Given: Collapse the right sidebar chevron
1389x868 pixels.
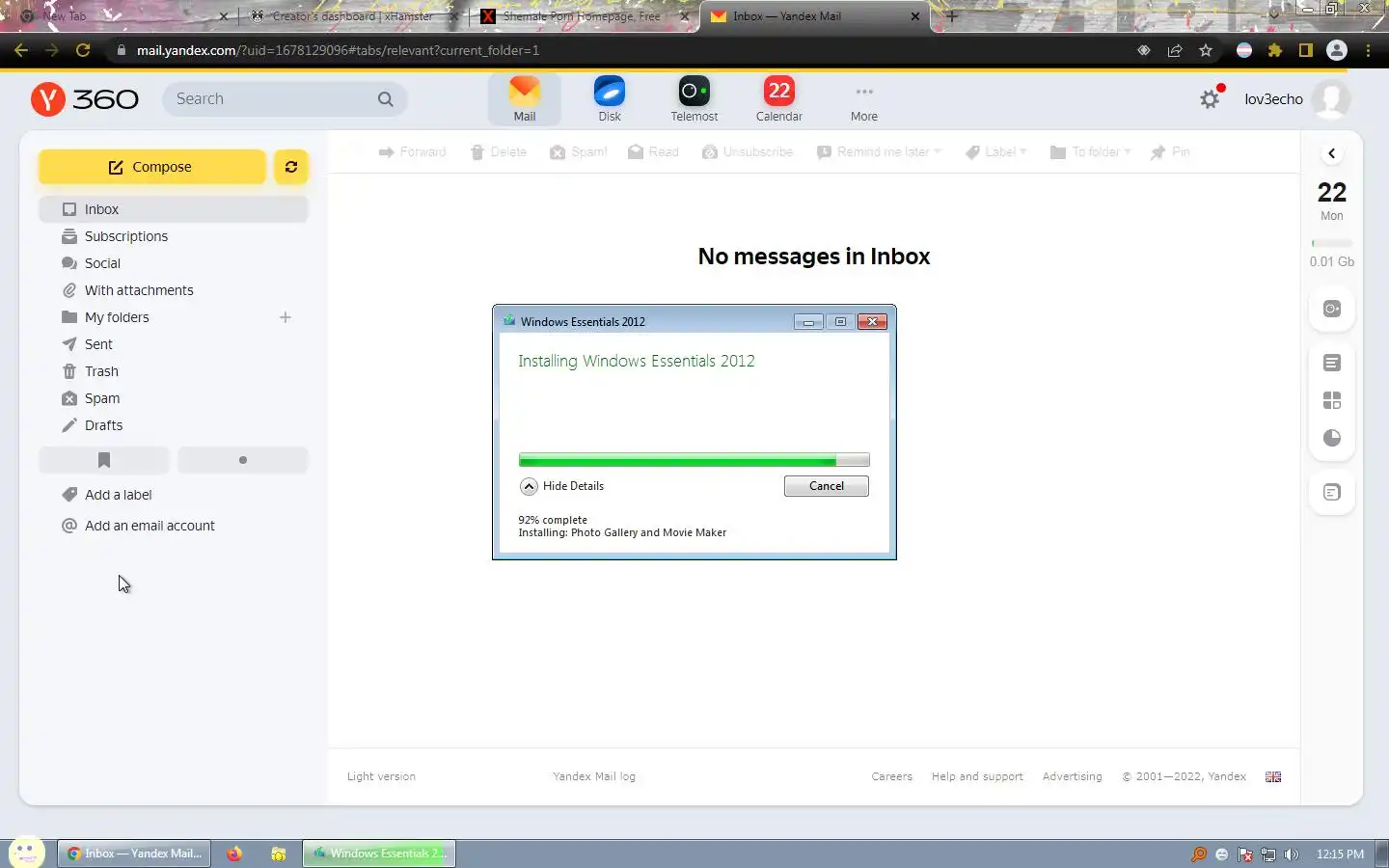Looking at the screenshot, I should (1331, 153).
